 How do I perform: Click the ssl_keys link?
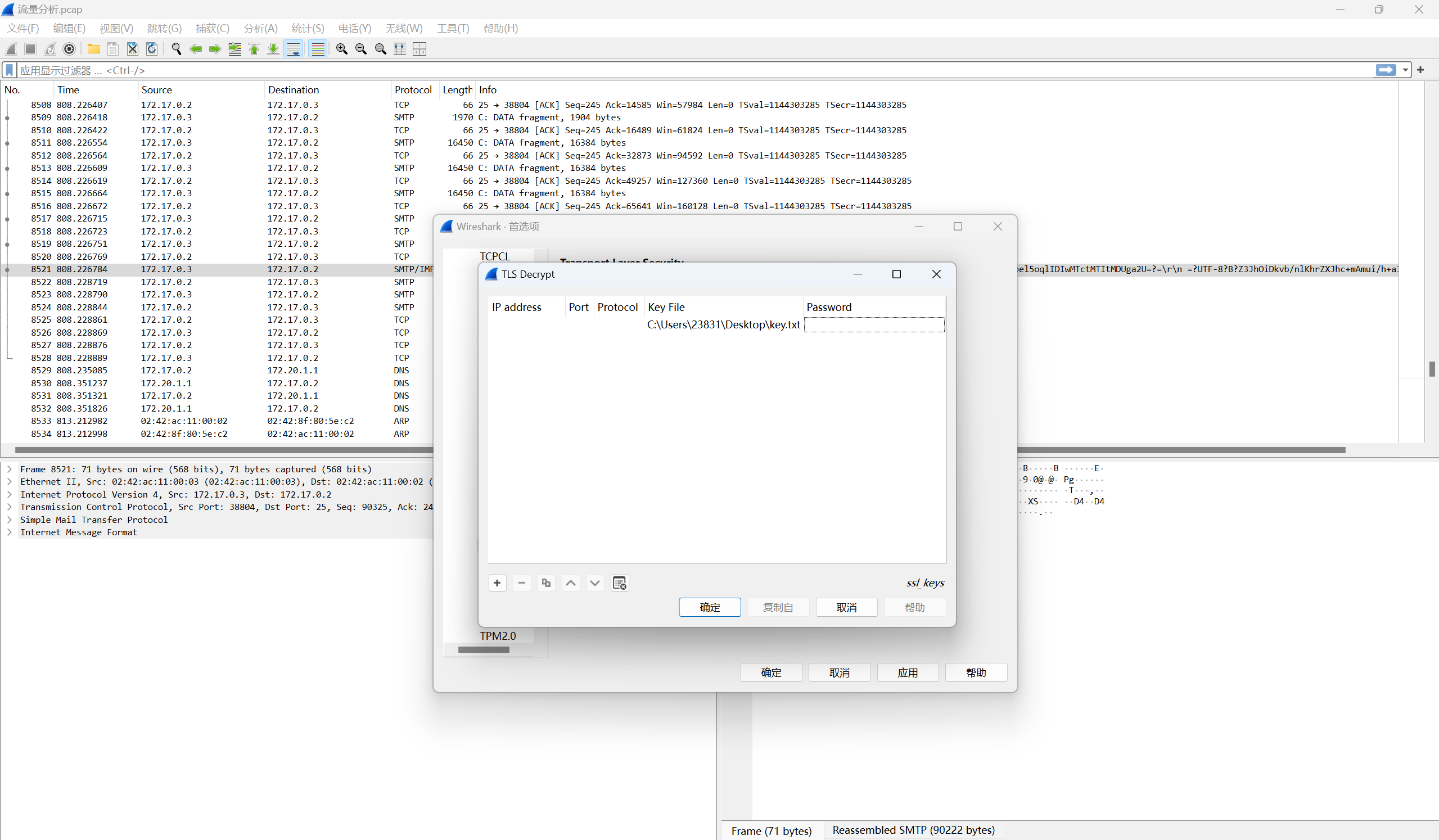pos(925,583)
